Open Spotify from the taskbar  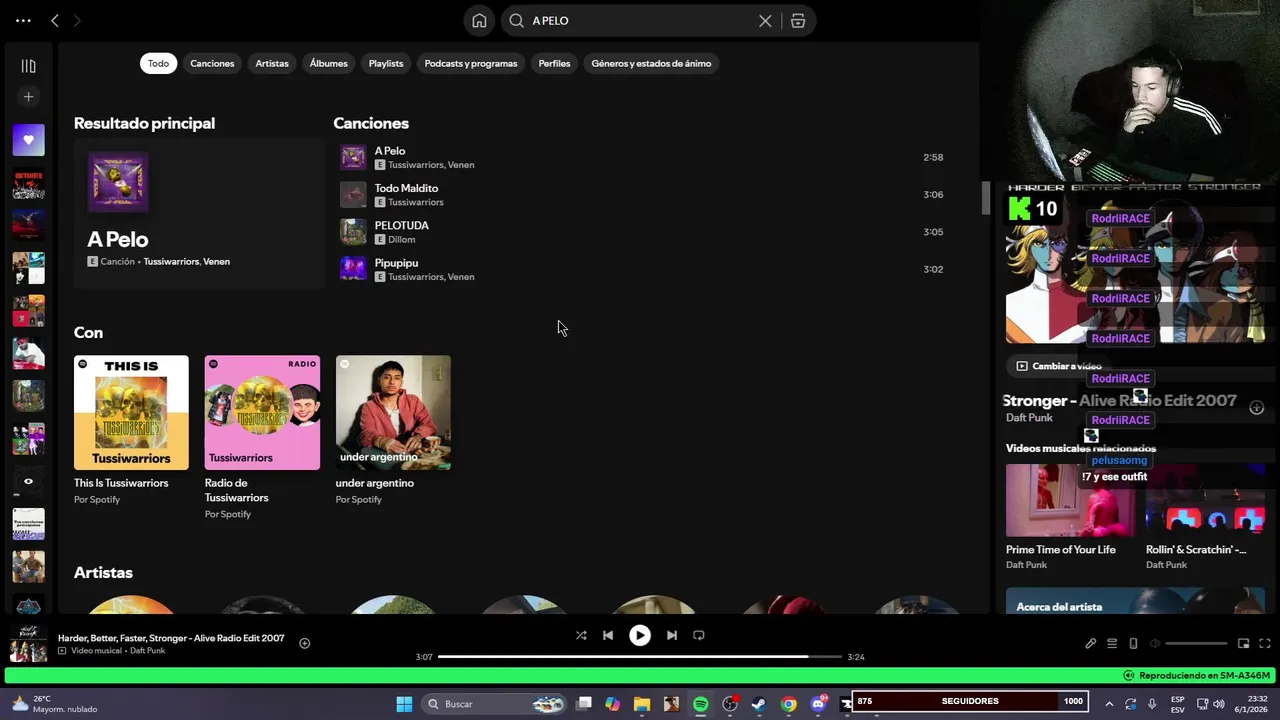(700, 704)
